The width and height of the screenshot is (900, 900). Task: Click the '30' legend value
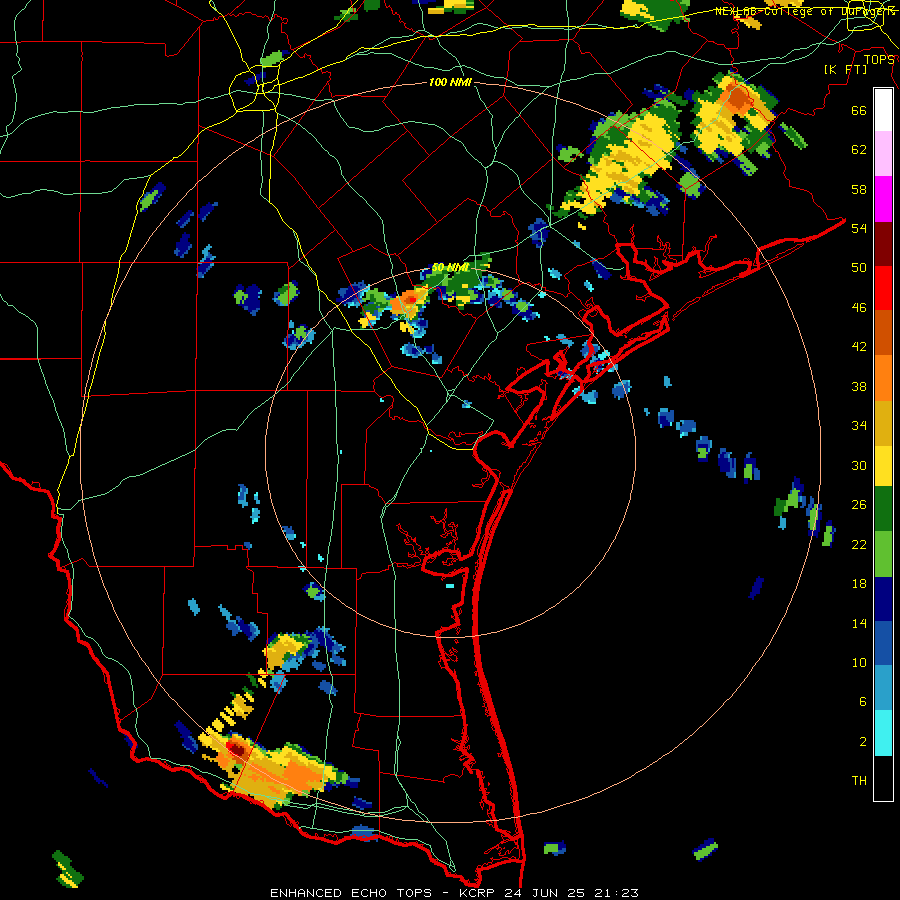click(859, 465)
